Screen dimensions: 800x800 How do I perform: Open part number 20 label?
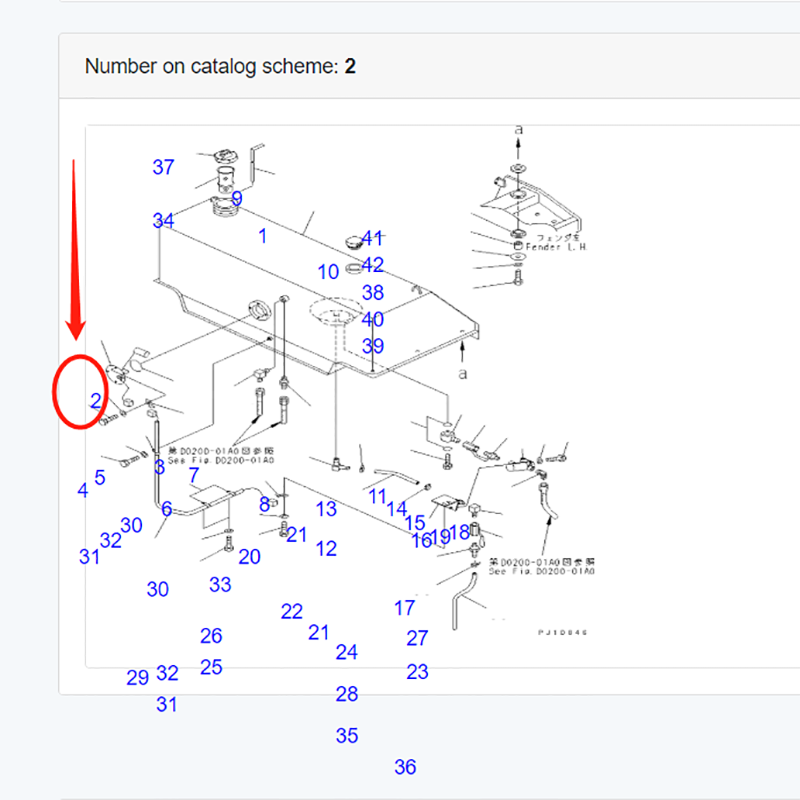[249, 557]
